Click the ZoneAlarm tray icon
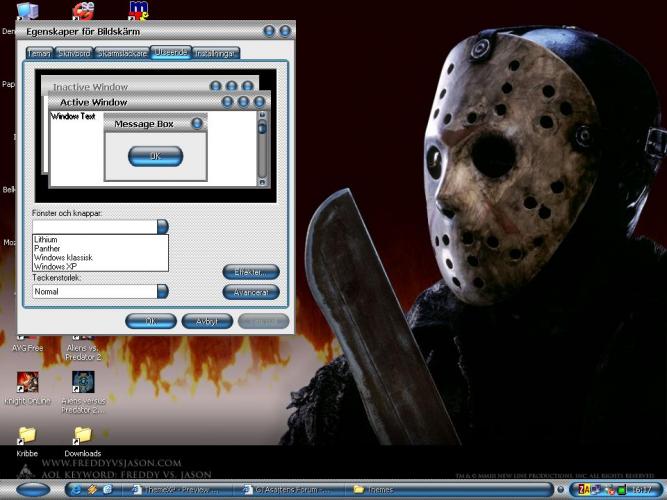The image size is (667, 500). click(584, 490)
